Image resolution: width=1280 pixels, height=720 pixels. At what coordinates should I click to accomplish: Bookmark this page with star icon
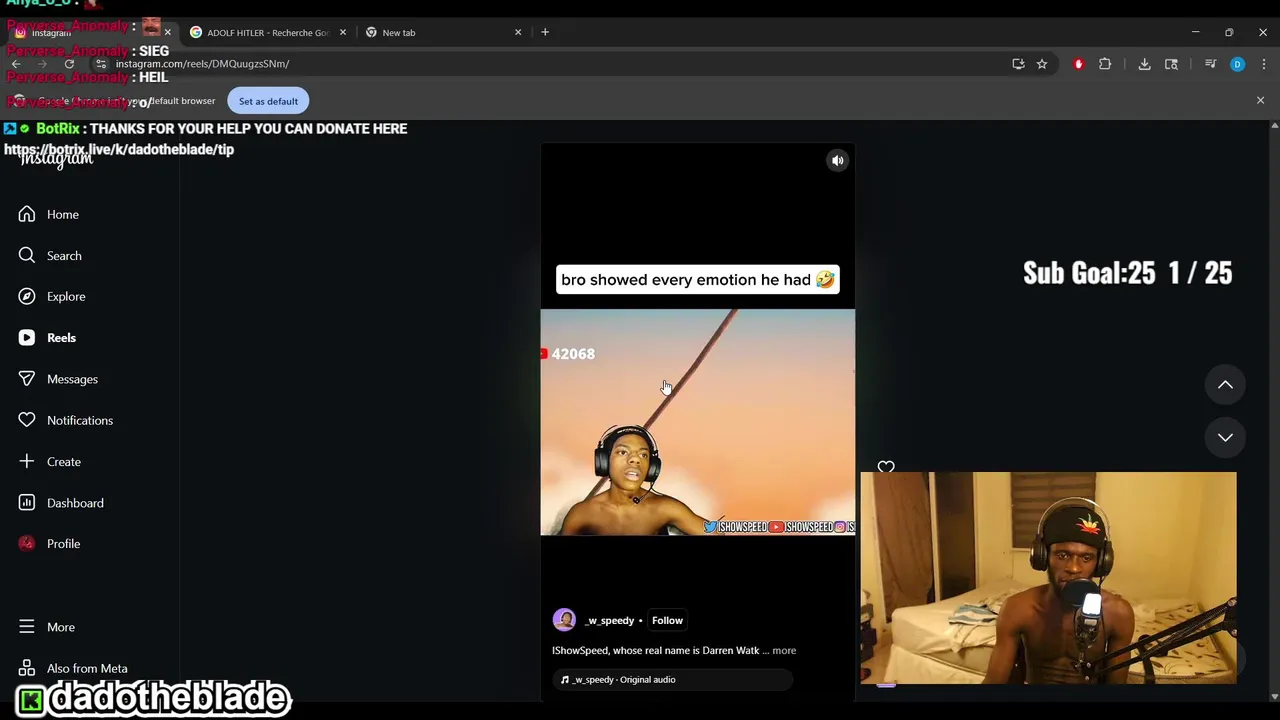tap(1042, 64)
